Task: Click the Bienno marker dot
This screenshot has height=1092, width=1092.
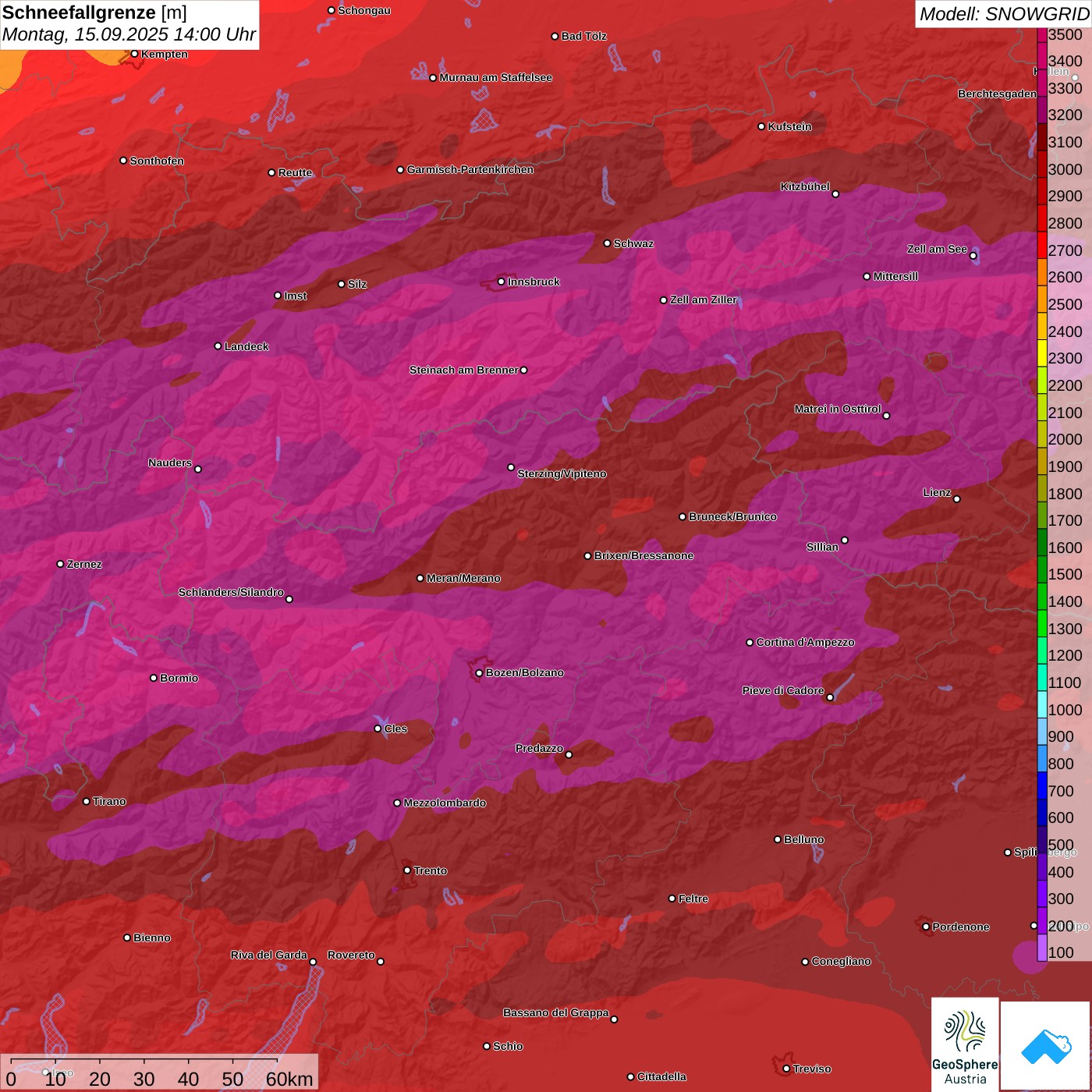Action: coord(127,938)
